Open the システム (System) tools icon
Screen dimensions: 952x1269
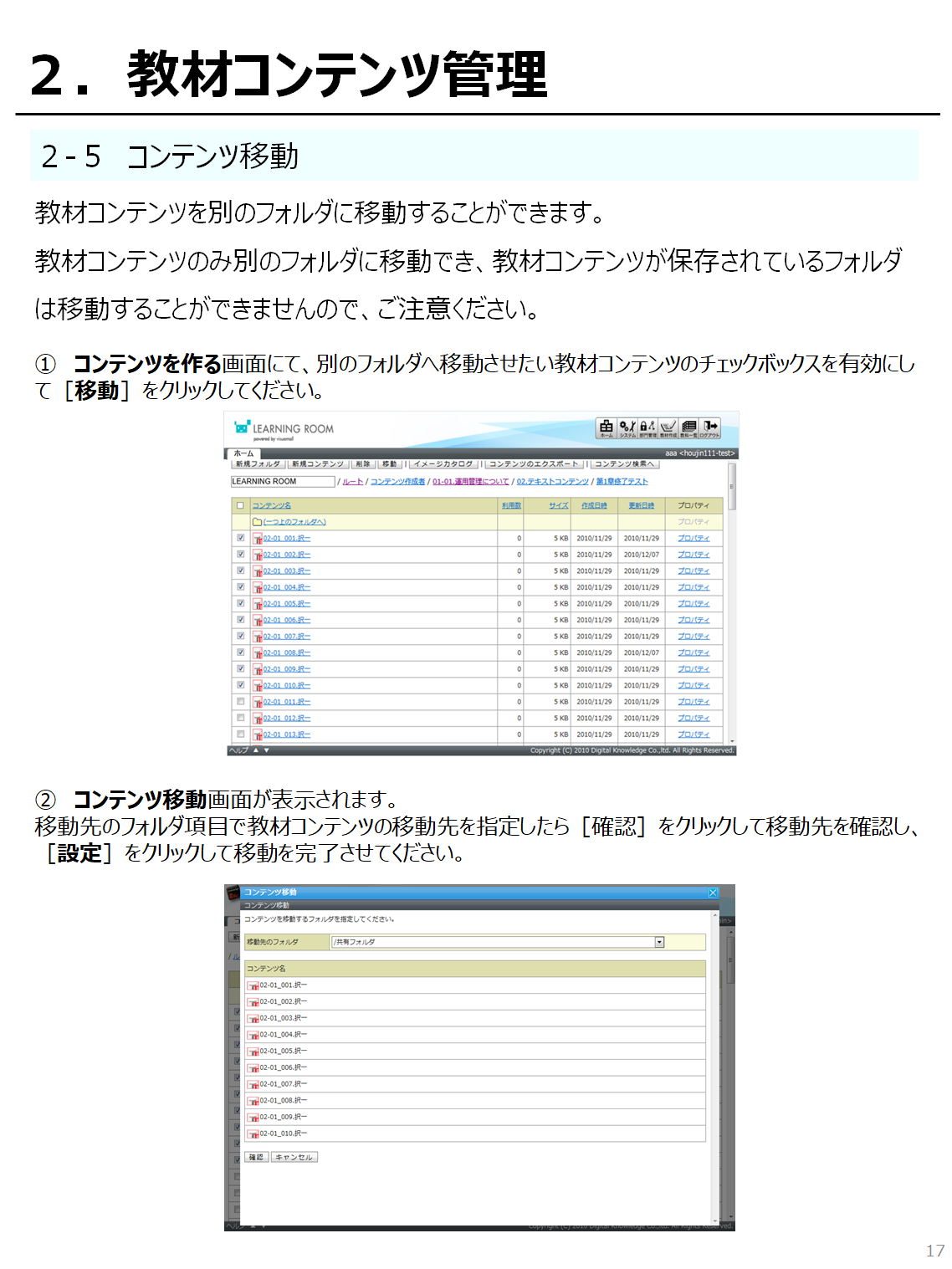[627, 427]
